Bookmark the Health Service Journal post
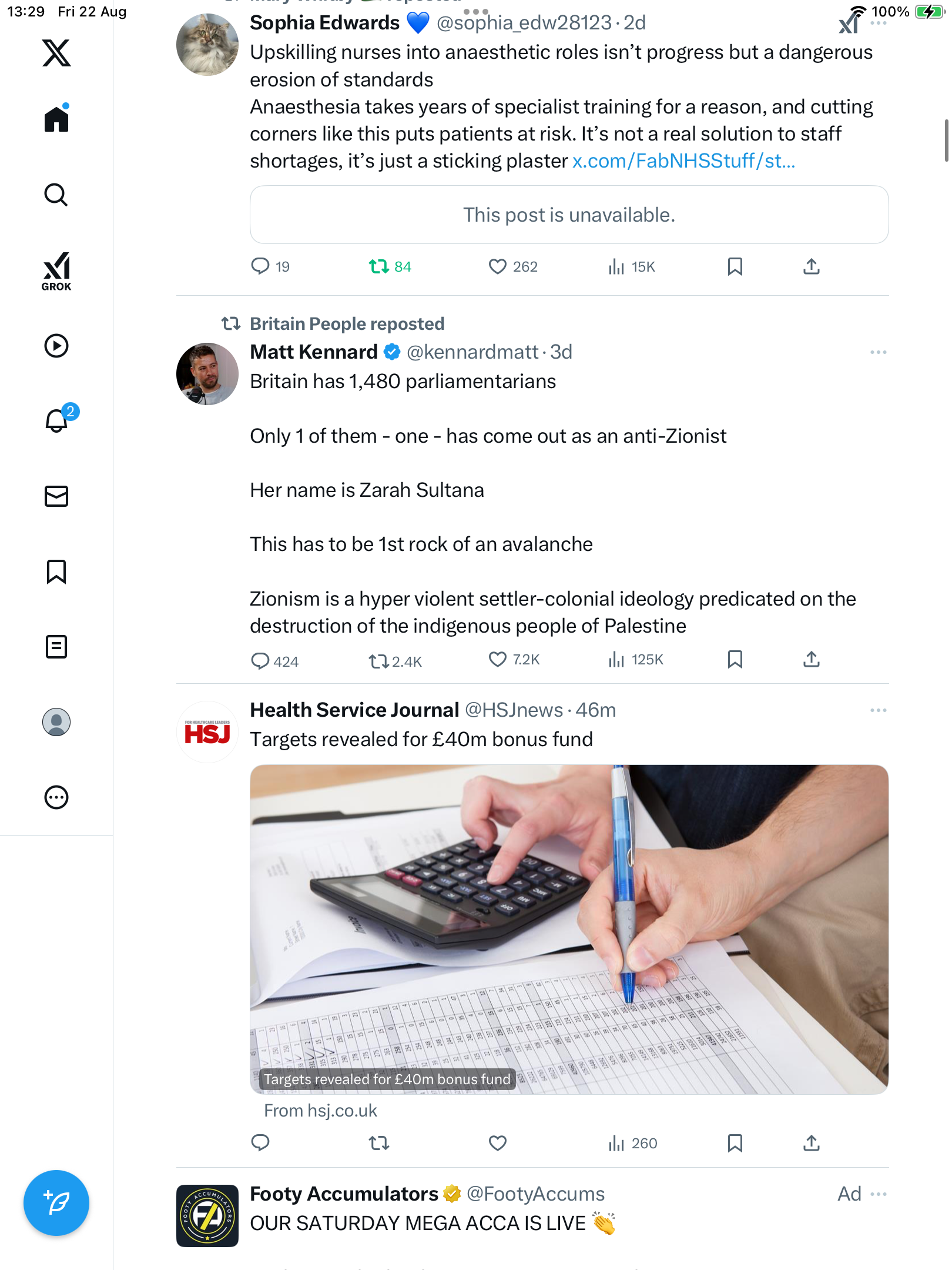Viewport: 952px width, 1270px height. pyautogui.click(x=735, y=1143)
